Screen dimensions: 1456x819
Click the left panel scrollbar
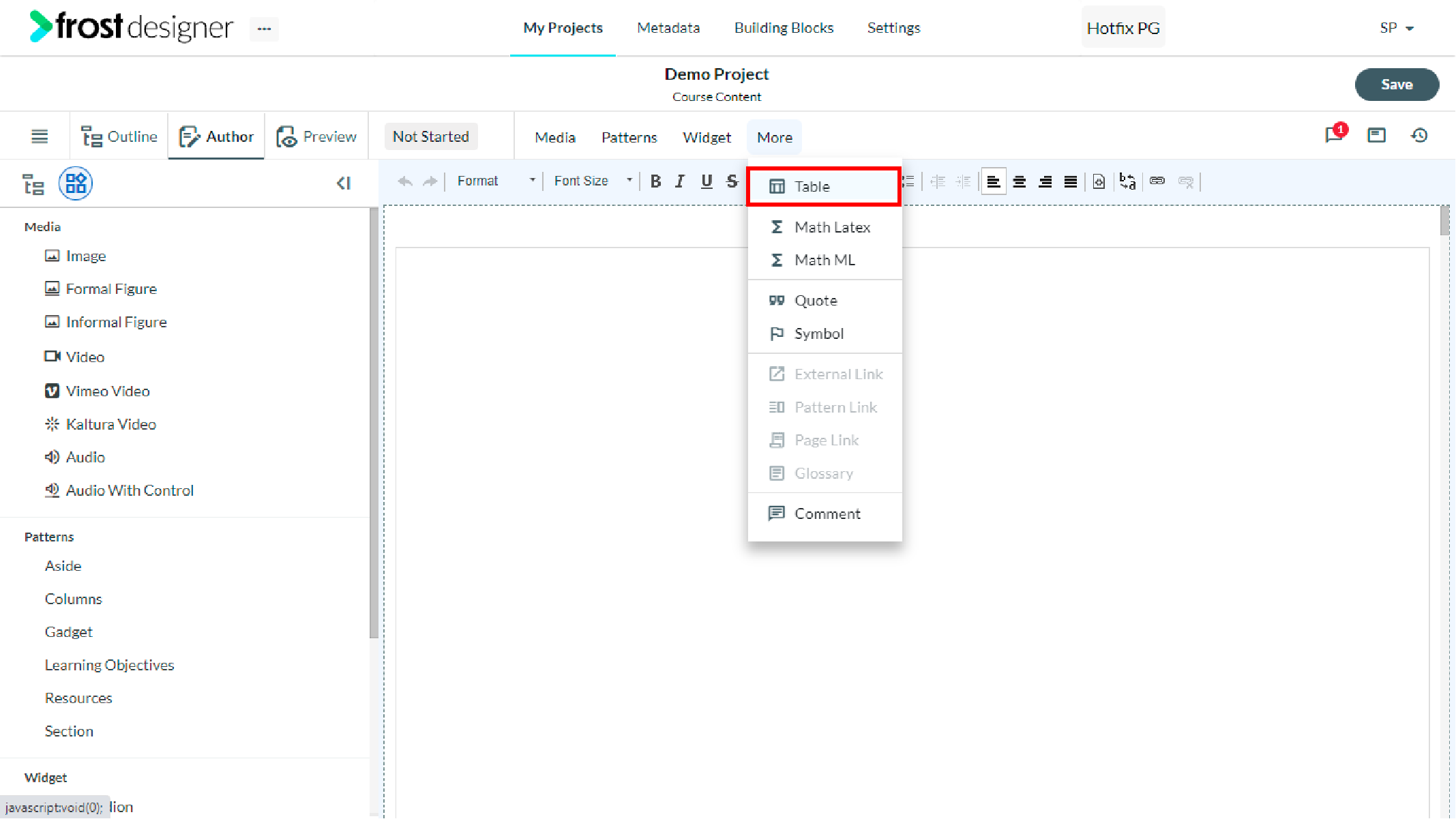374,423
